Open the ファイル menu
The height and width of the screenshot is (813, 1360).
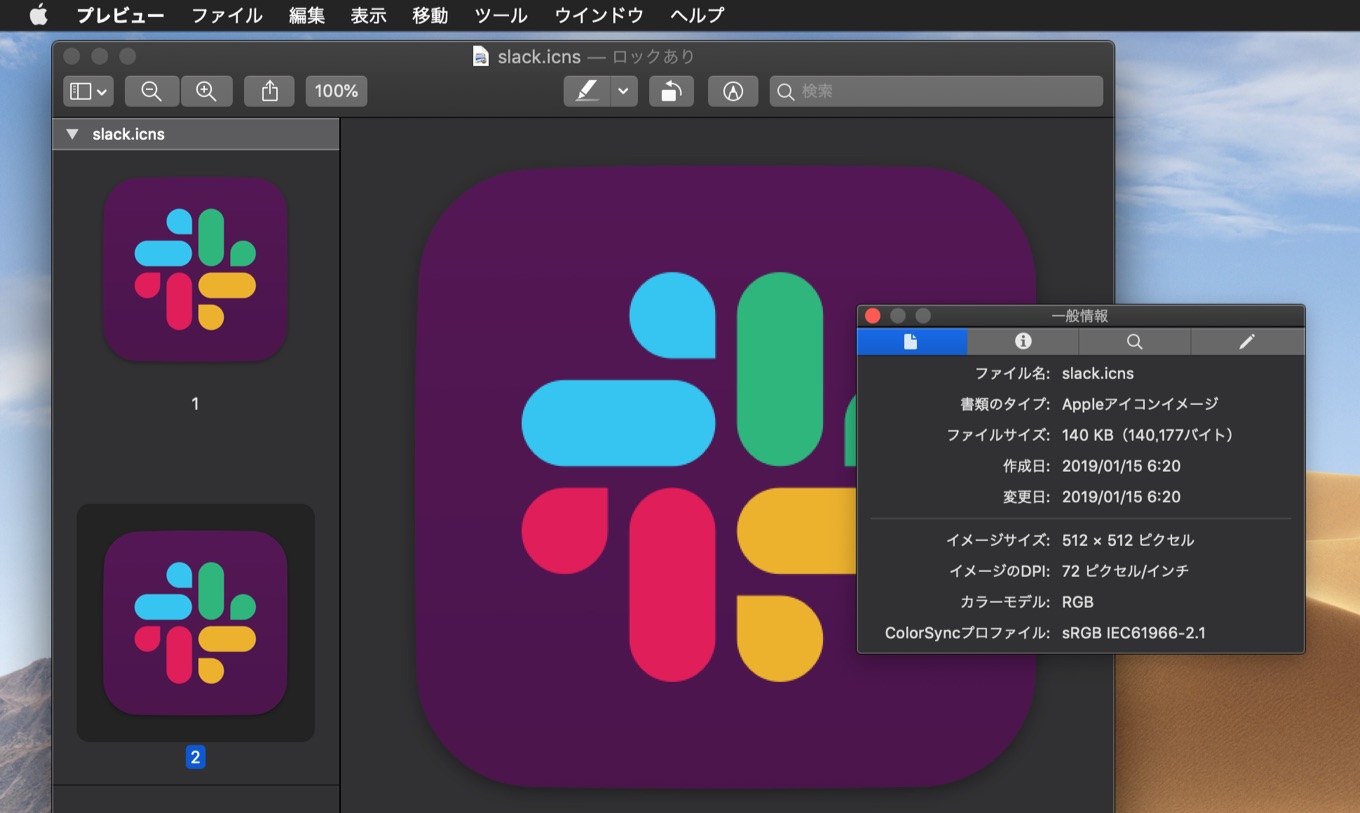tap(227, 15)
